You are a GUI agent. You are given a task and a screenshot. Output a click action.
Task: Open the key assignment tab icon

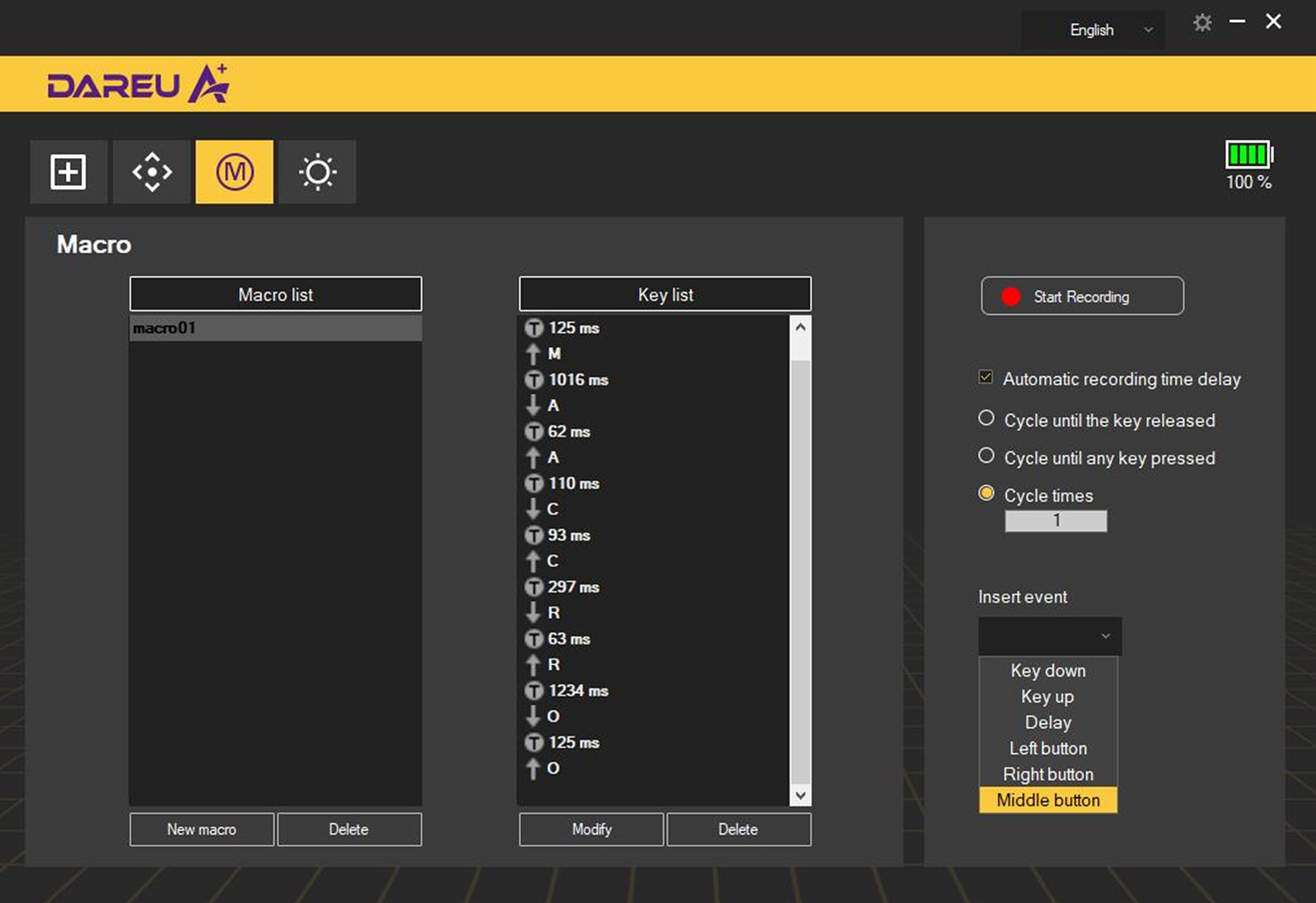pyautogui.click(x=68, y=171)
